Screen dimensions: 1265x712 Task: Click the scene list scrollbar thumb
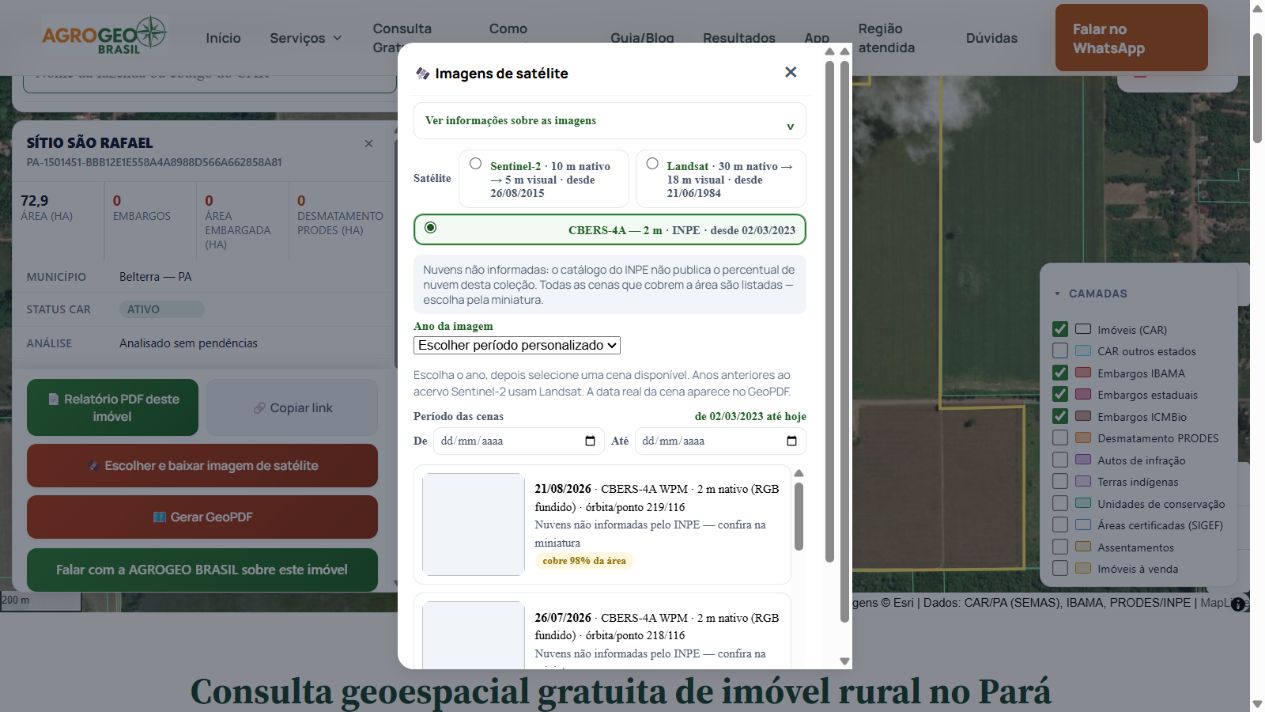[799, 516]
